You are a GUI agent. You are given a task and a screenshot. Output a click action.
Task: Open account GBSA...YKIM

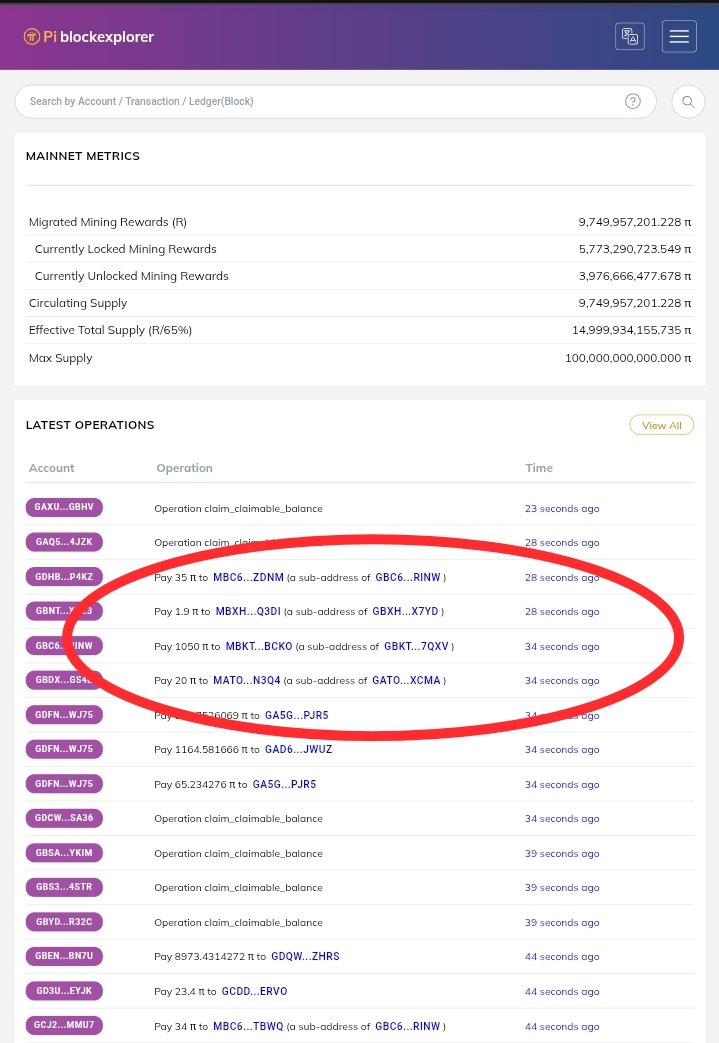coord(64,853)
